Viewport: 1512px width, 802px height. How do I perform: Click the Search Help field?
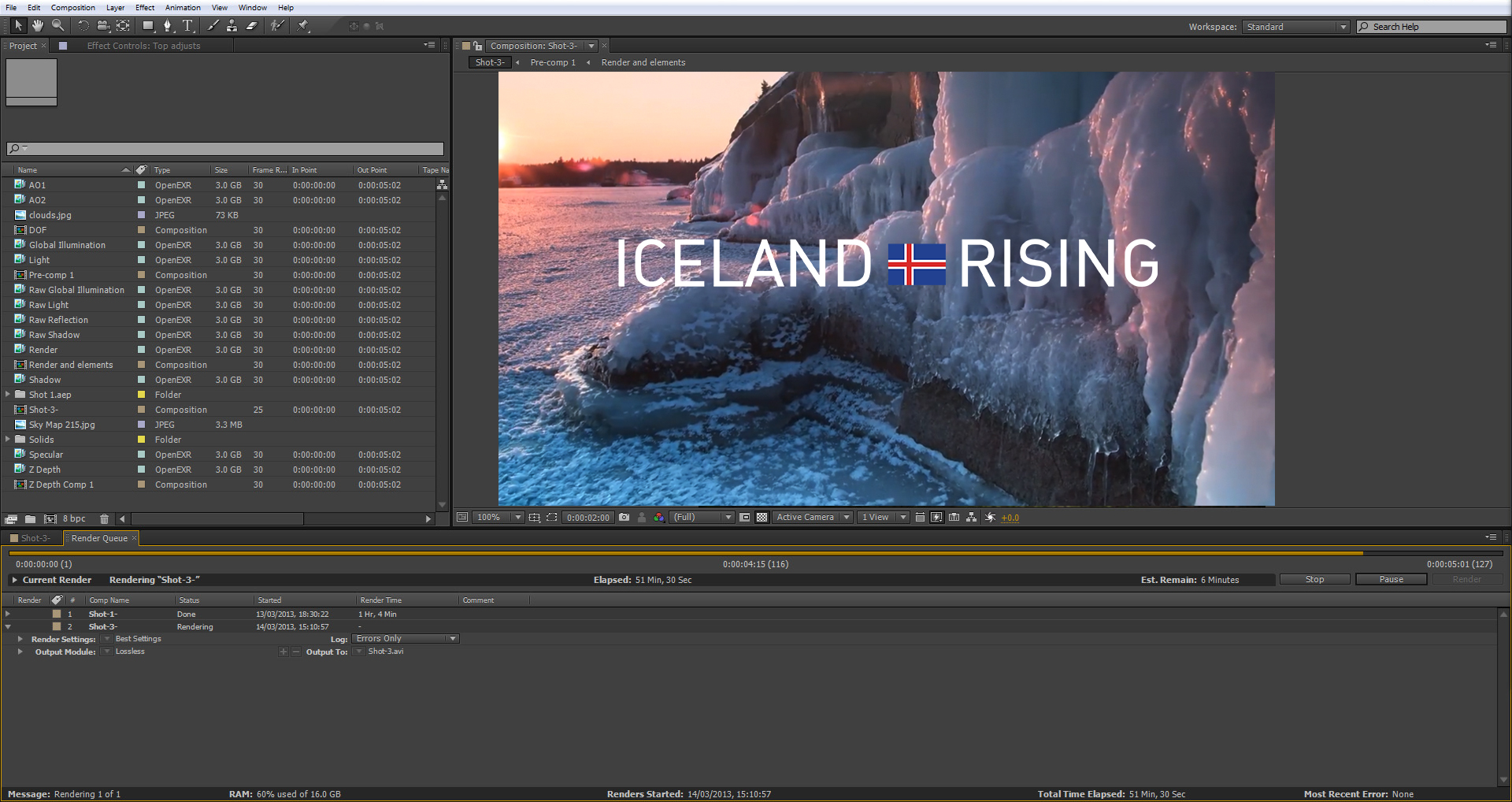click(x=1431, y=27)
